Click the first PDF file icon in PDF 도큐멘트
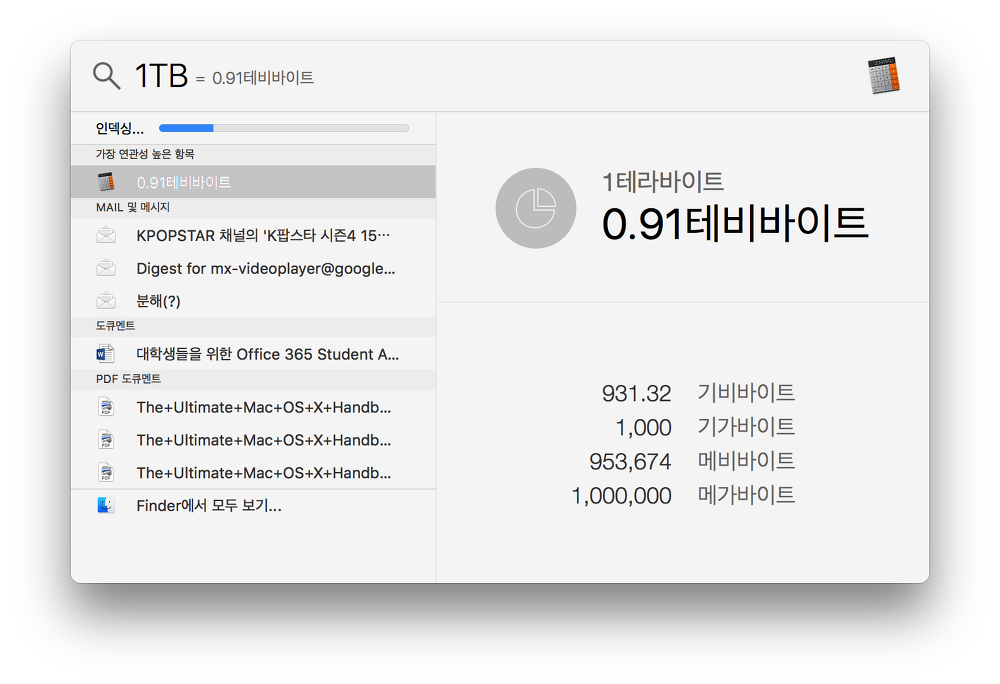Image resolution: width=1000 pixels, height=684 pixels. pos(106,408)
